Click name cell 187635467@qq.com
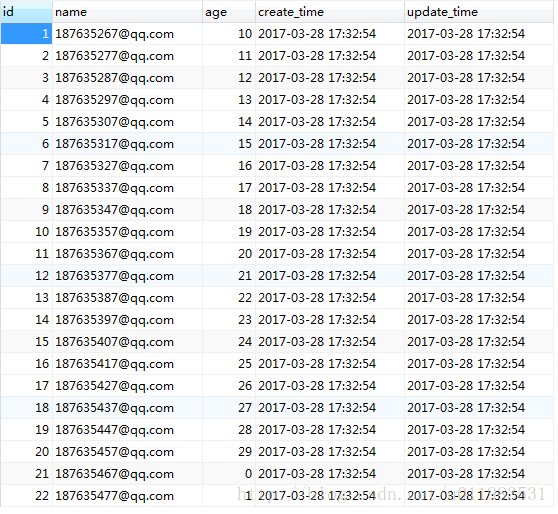 pos(127,474)
